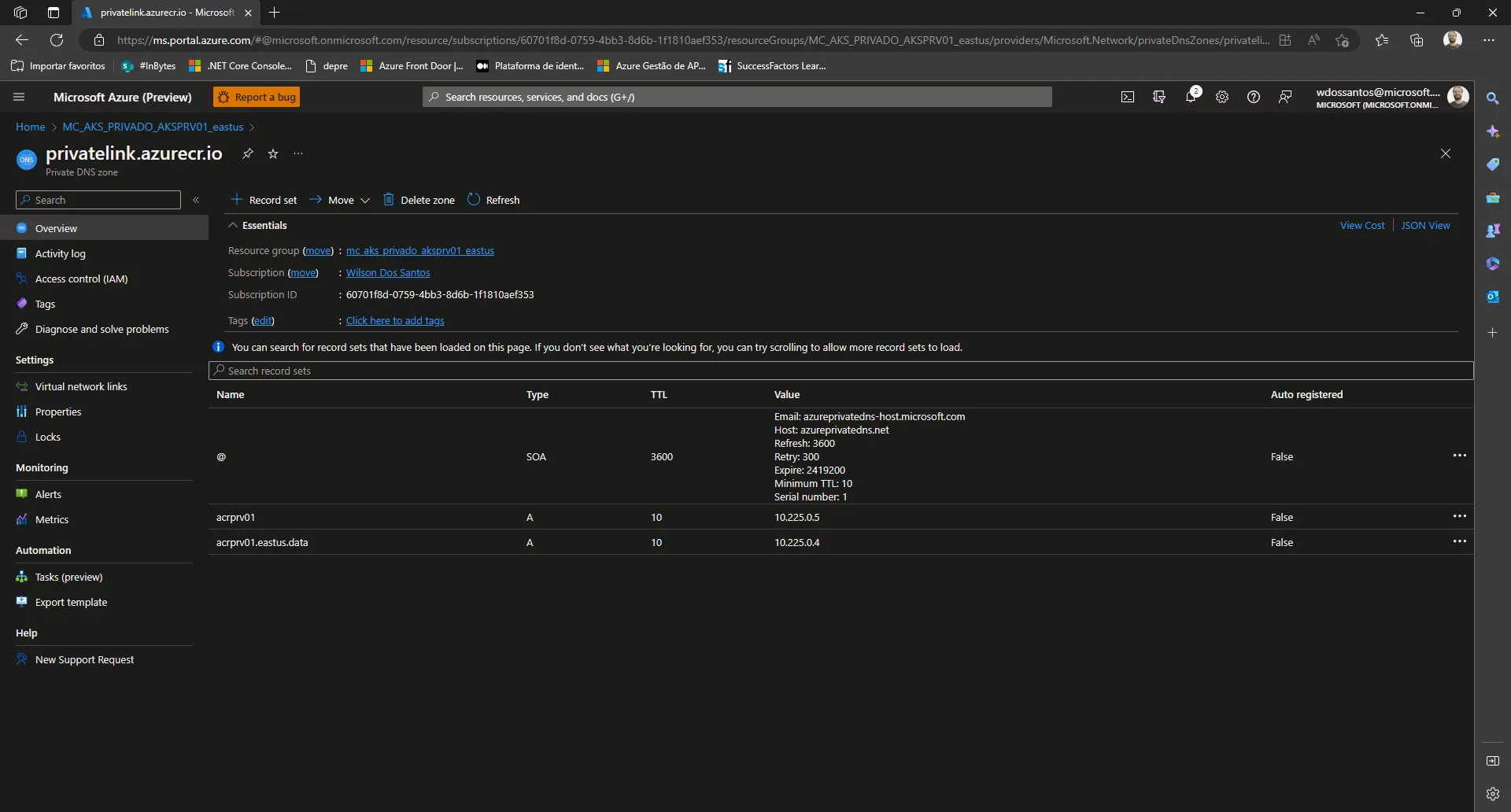
Task: Open JSON View link
Action: tap(1425, 225)
